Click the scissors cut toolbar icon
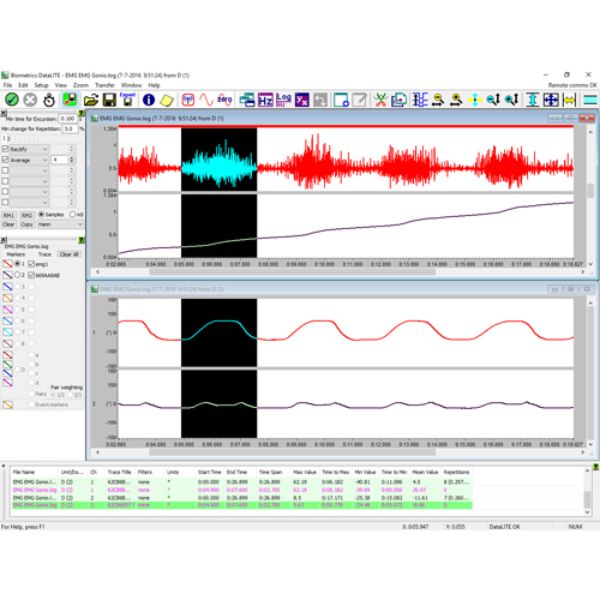 click(379, 100)
